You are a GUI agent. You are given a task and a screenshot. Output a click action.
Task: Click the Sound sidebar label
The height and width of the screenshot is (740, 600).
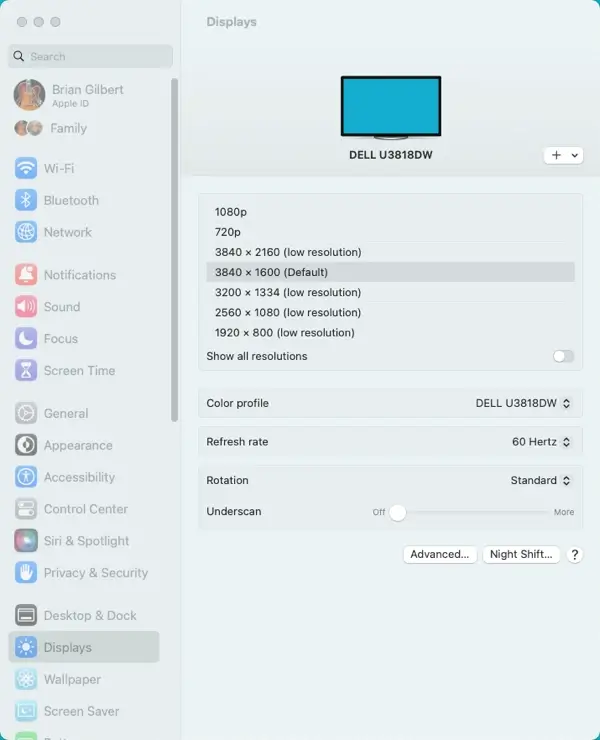click(x=62, y=307)
